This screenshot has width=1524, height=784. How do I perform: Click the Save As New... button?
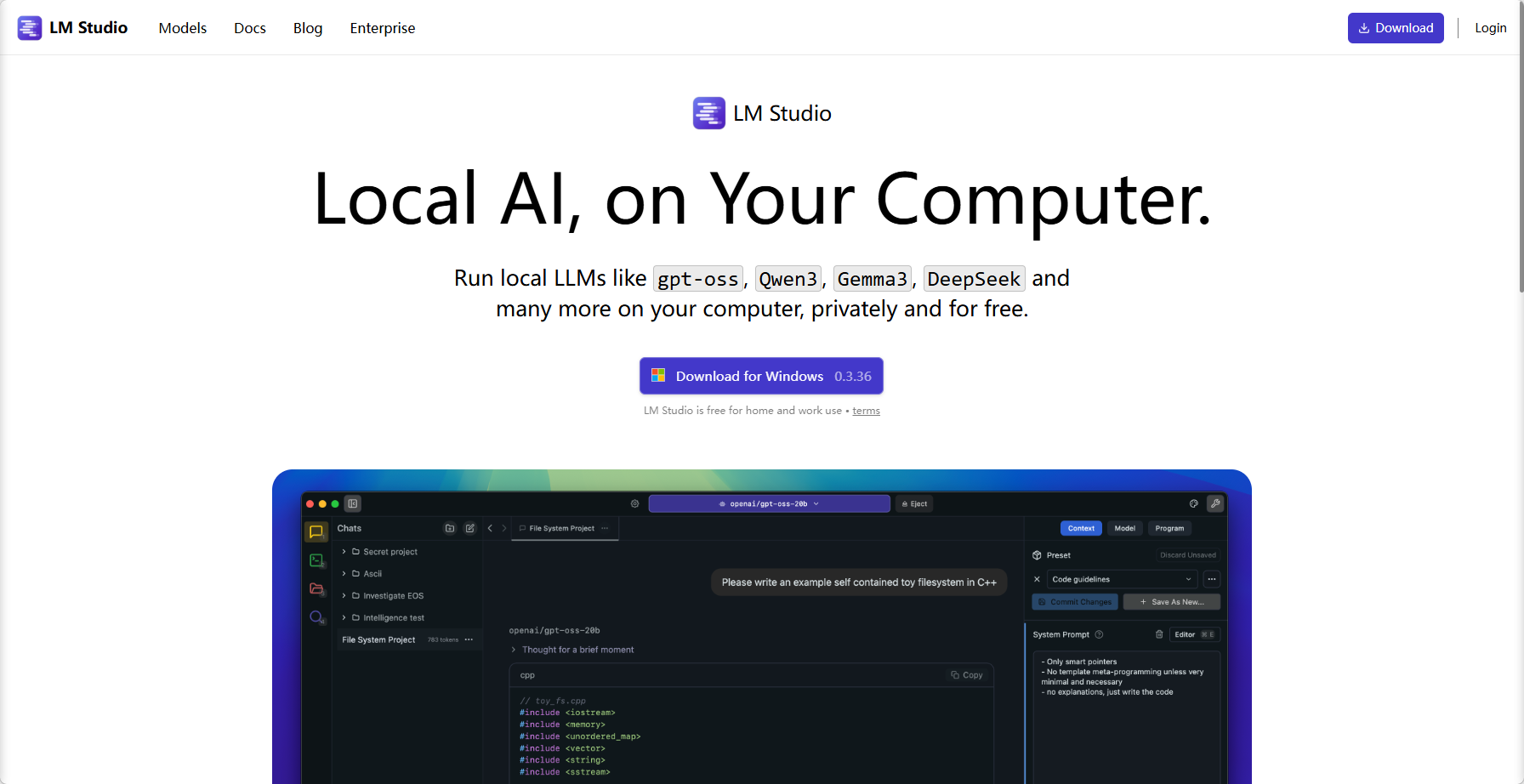click(x=1172, y=602)
